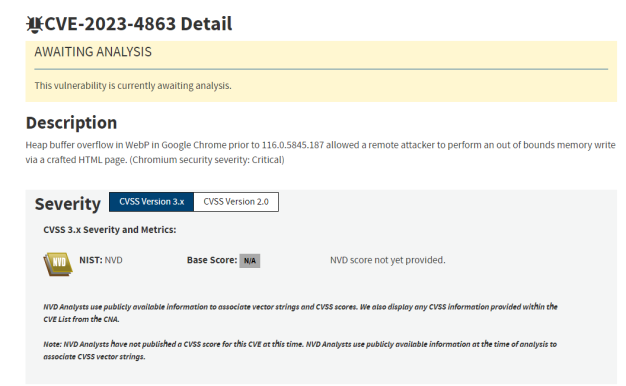626x386 pixels.
Task: Click the AWAITING ANALYSIS banner title
Action: pyautogui.click(x=93, y=52)
